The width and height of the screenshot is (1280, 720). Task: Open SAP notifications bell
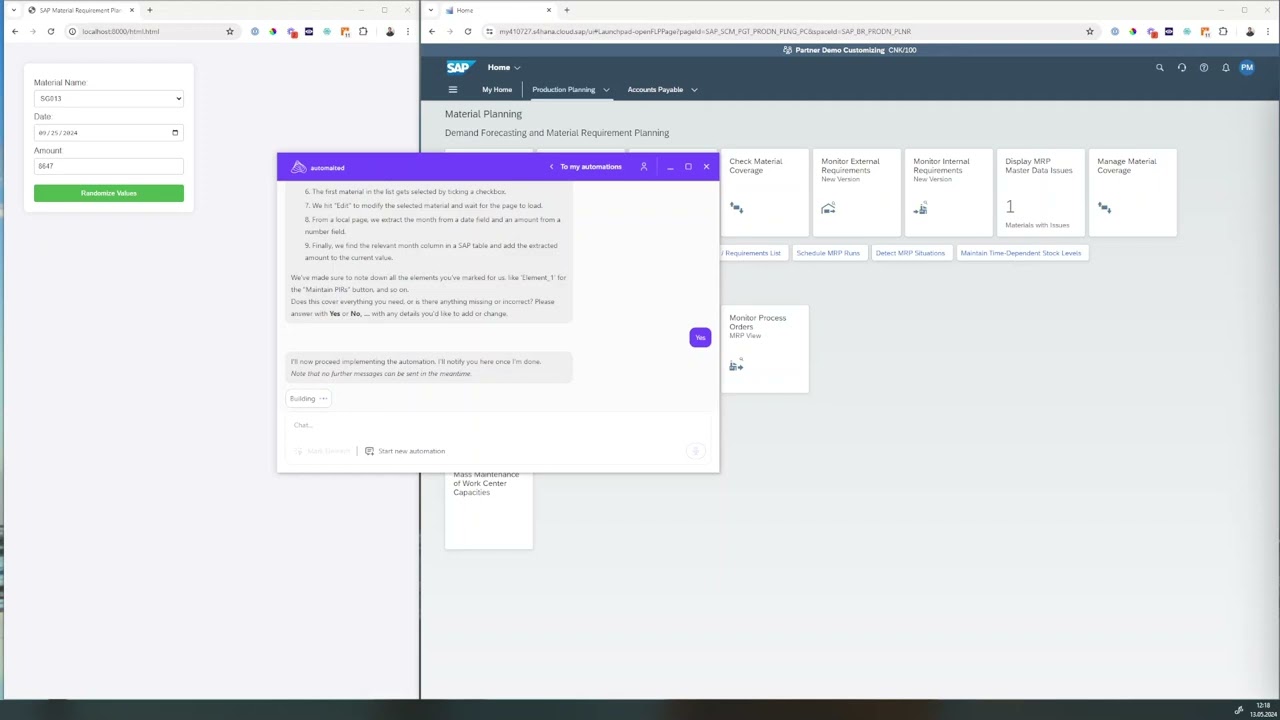[1226, 68]
